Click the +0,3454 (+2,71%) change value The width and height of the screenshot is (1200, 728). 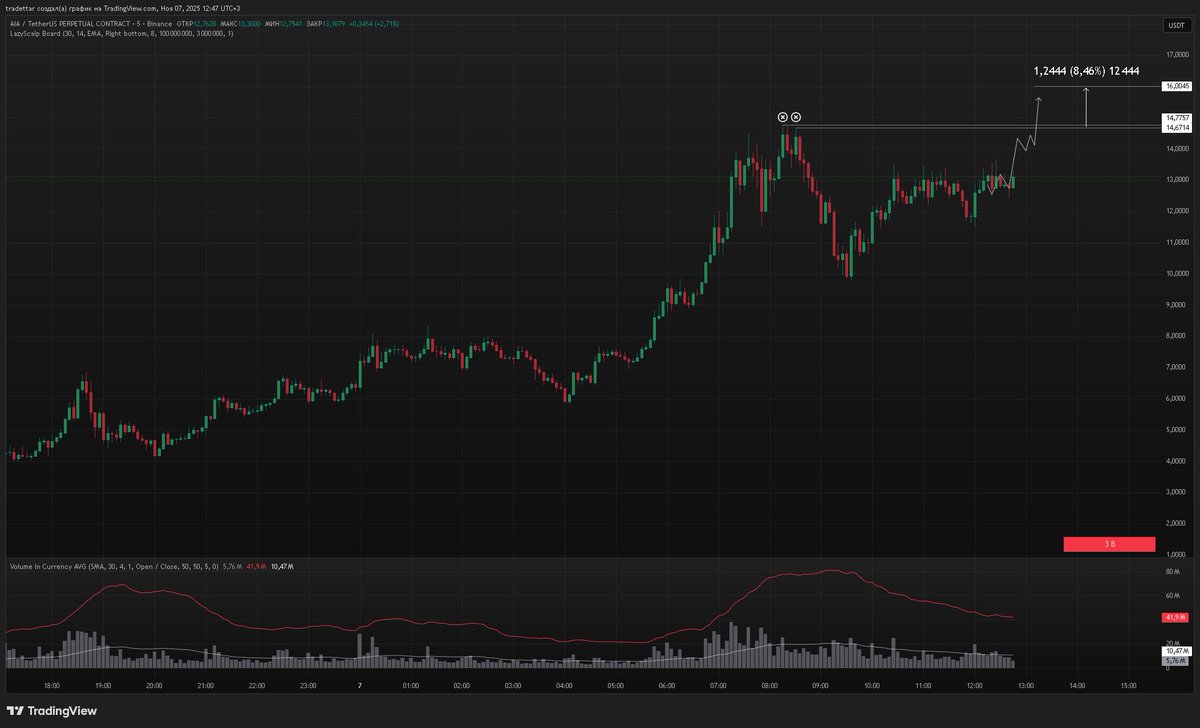373,23
